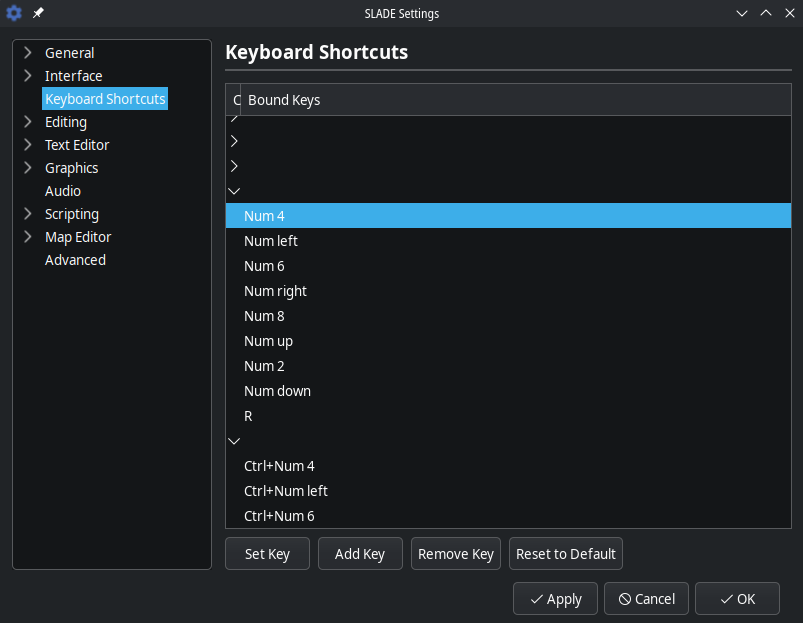
Task: Click the gear icon in the title bar
Action: pos(14,13)
